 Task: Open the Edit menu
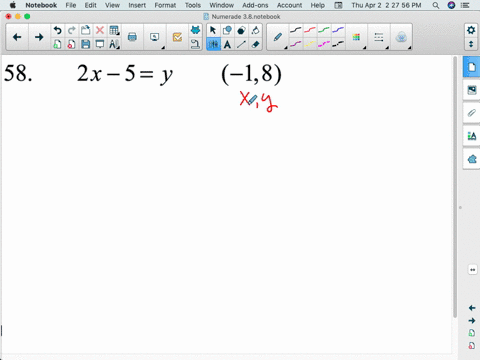90,5
